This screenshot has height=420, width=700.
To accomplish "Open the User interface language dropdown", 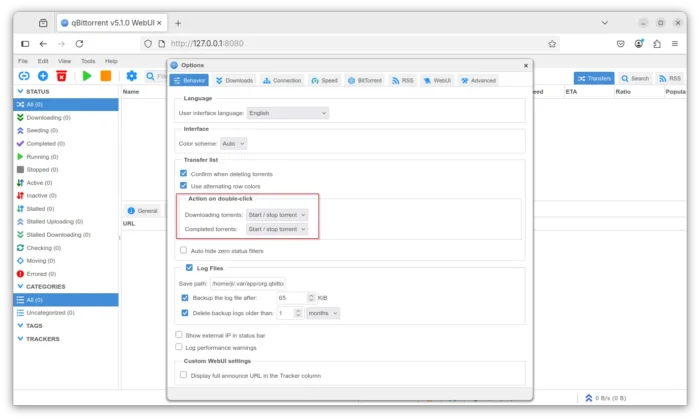I will pos(288,113).
